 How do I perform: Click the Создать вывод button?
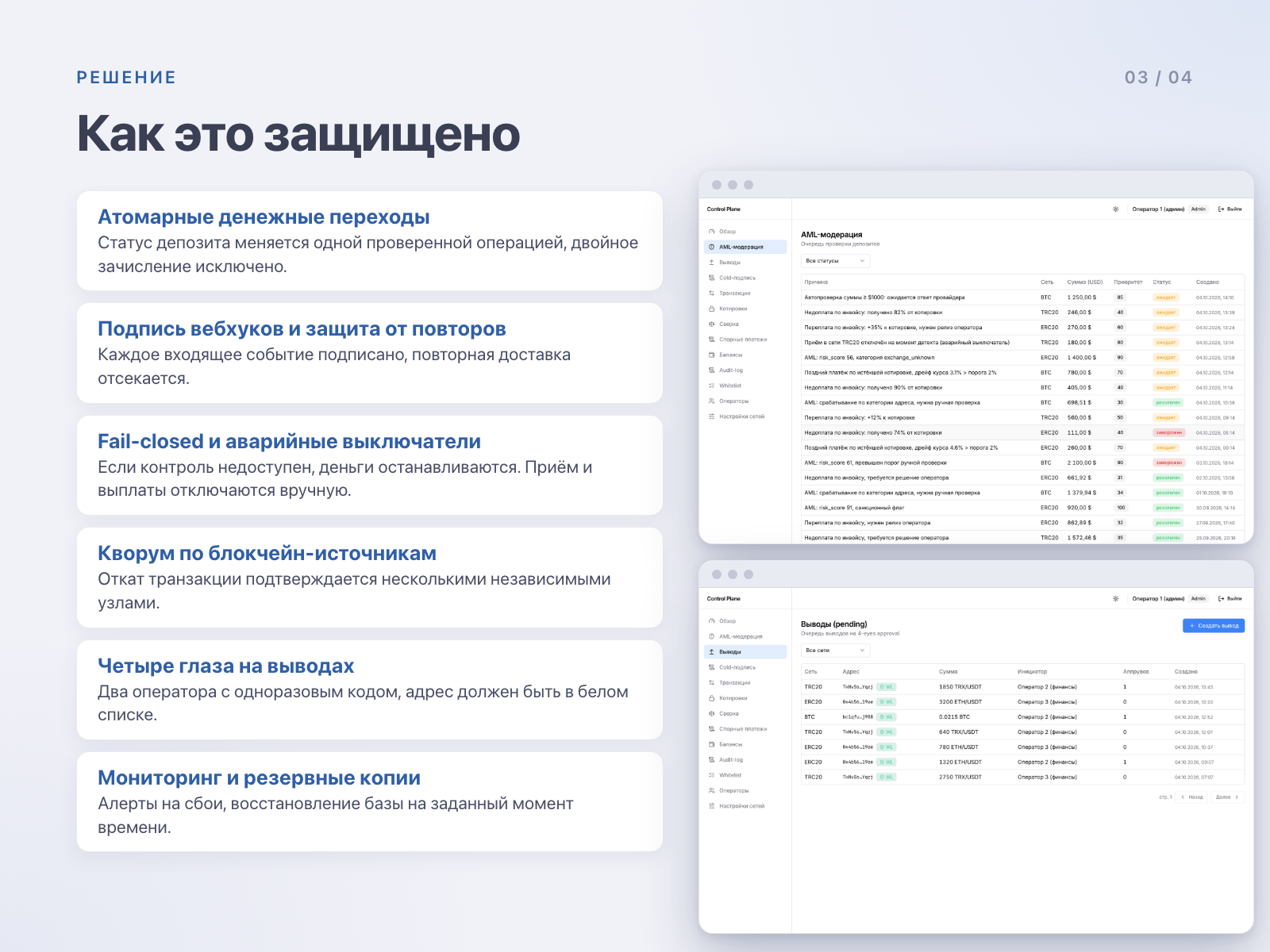[x=1214, y=626]
